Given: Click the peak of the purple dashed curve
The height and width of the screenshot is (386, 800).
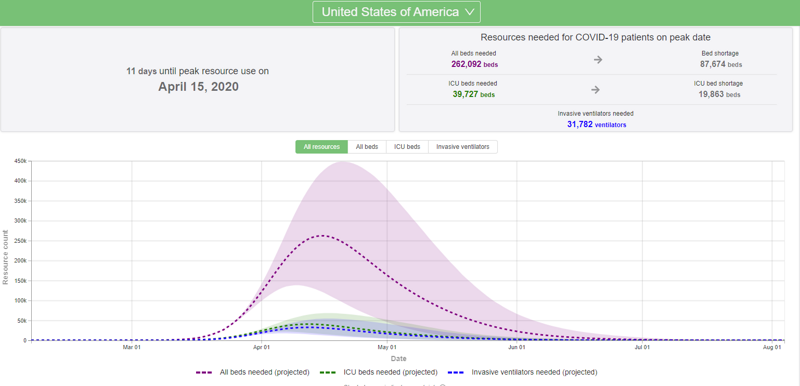Looking at the screenshot, I should point(322,236).
